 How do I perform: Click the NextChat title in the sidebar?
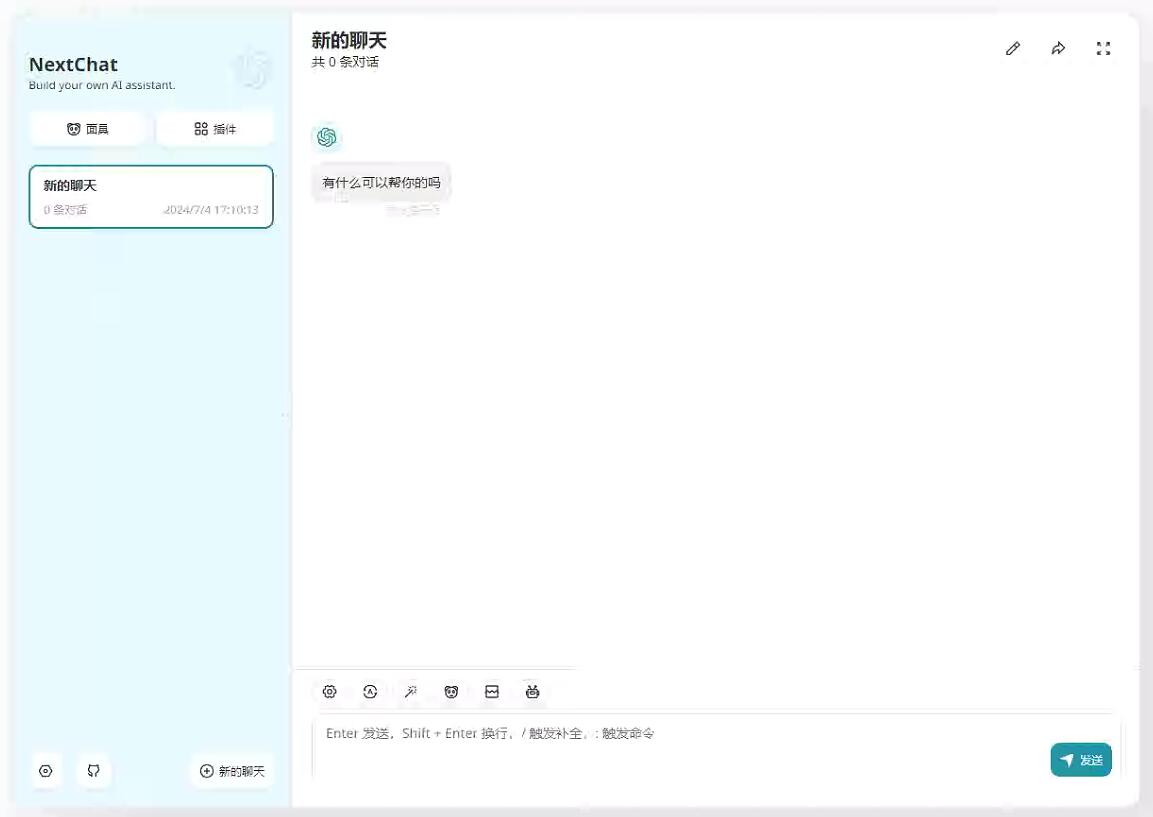(x=72, y=64)
